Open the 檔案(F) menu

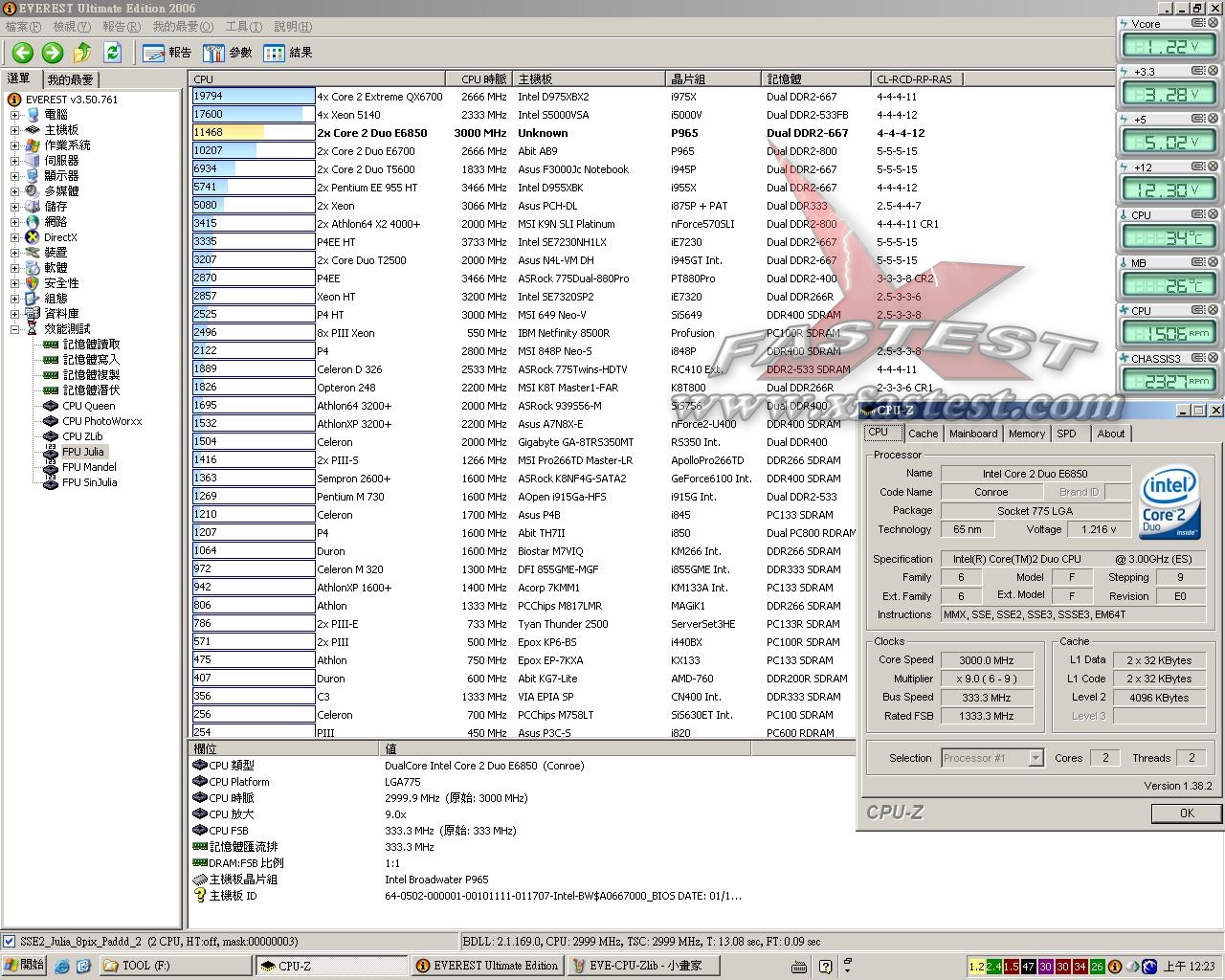[x=23, y=27]
